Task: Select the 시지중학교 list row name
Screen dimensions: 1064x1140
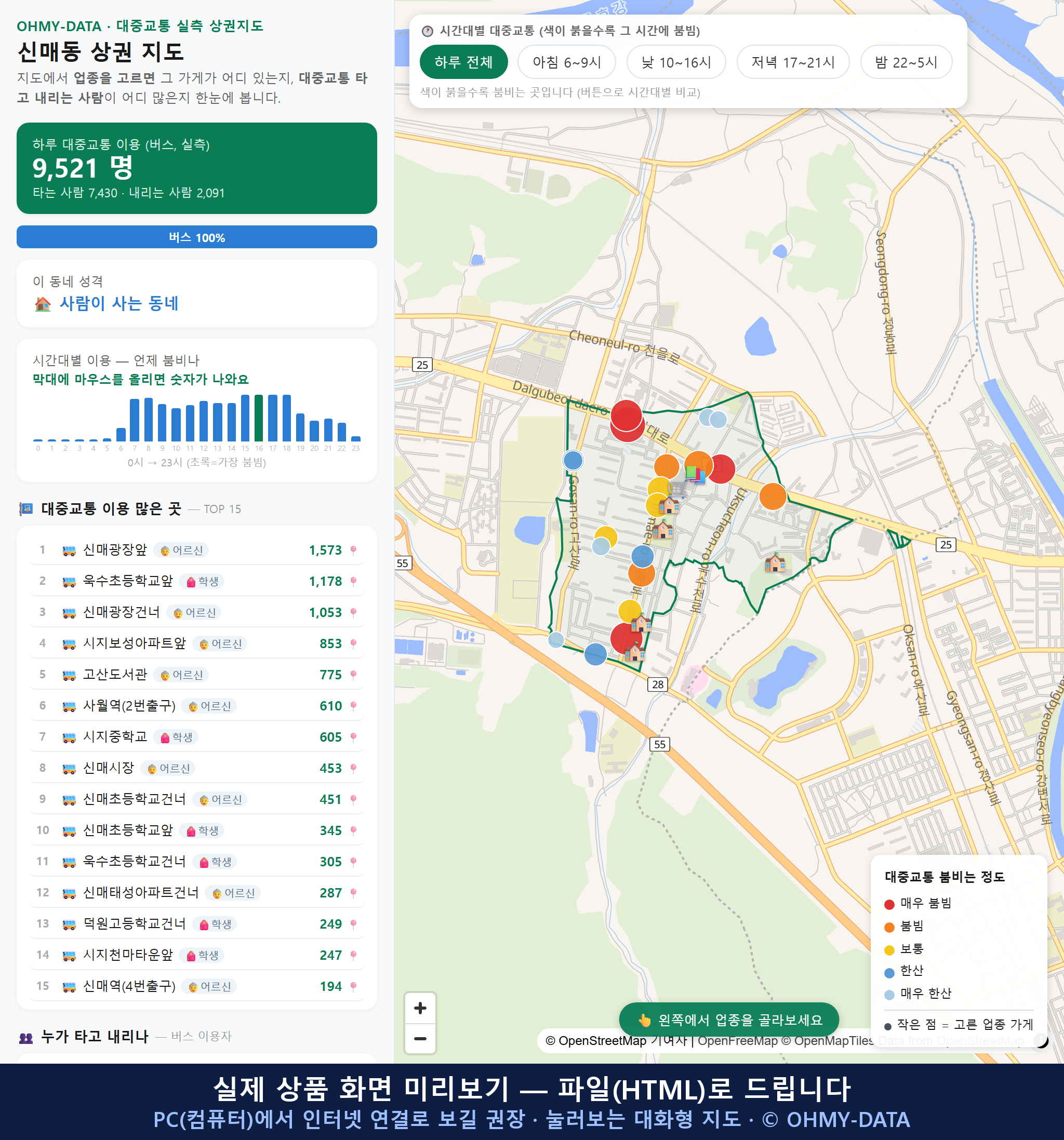Action: click(x=115, y=737)
